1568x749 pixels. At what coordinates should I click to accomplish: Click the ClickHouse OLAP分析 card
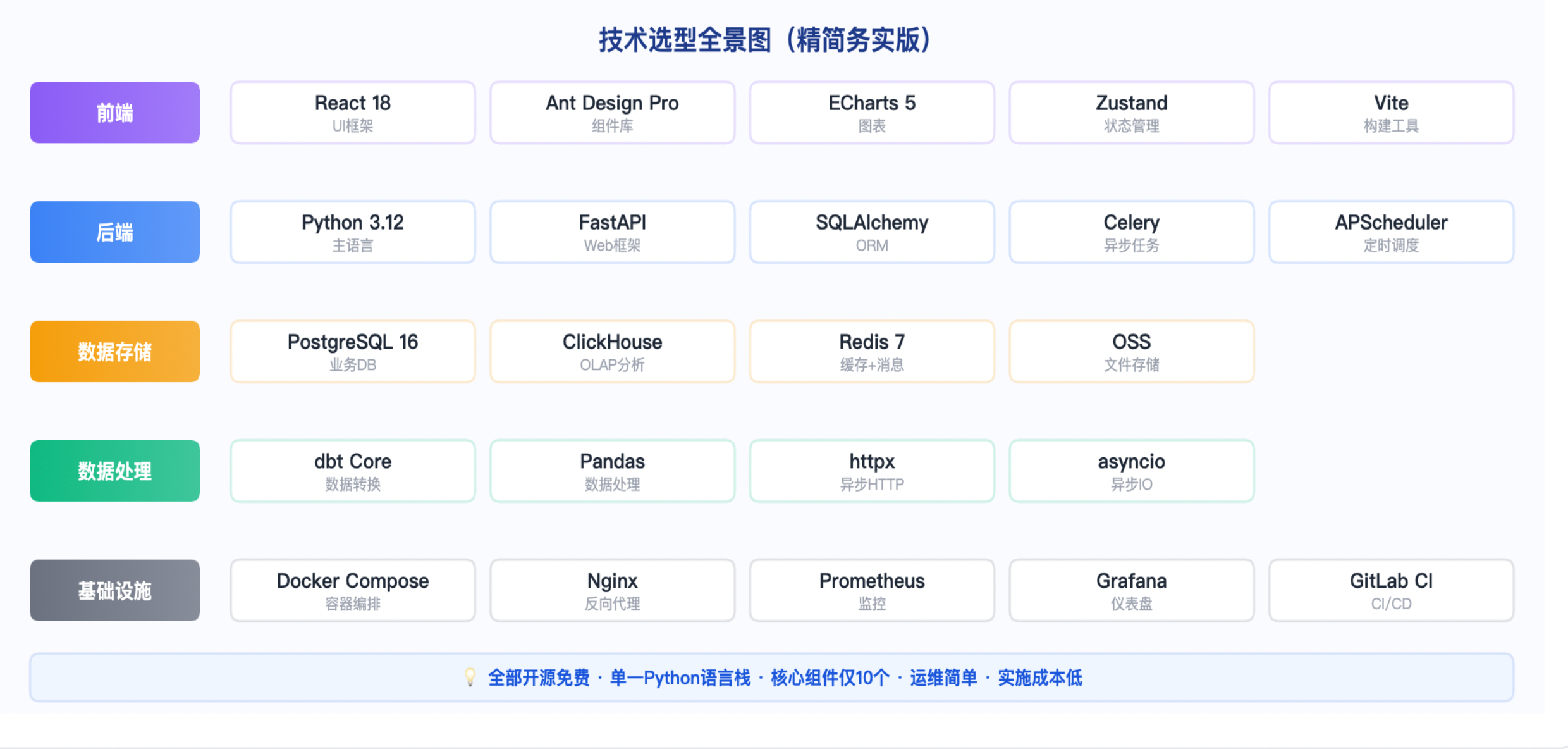pos(612,352)
